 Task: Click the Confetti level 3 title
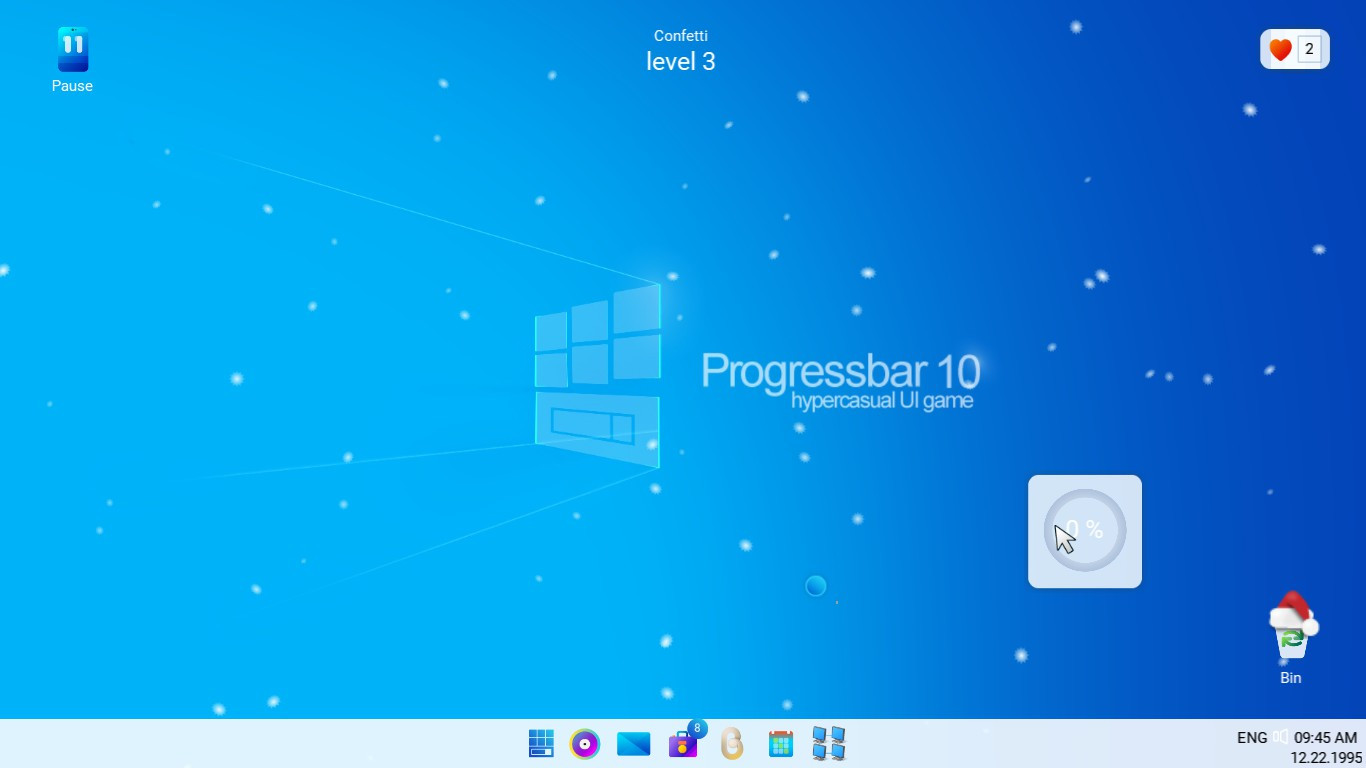pyautogui.click(x=681, y=48)
